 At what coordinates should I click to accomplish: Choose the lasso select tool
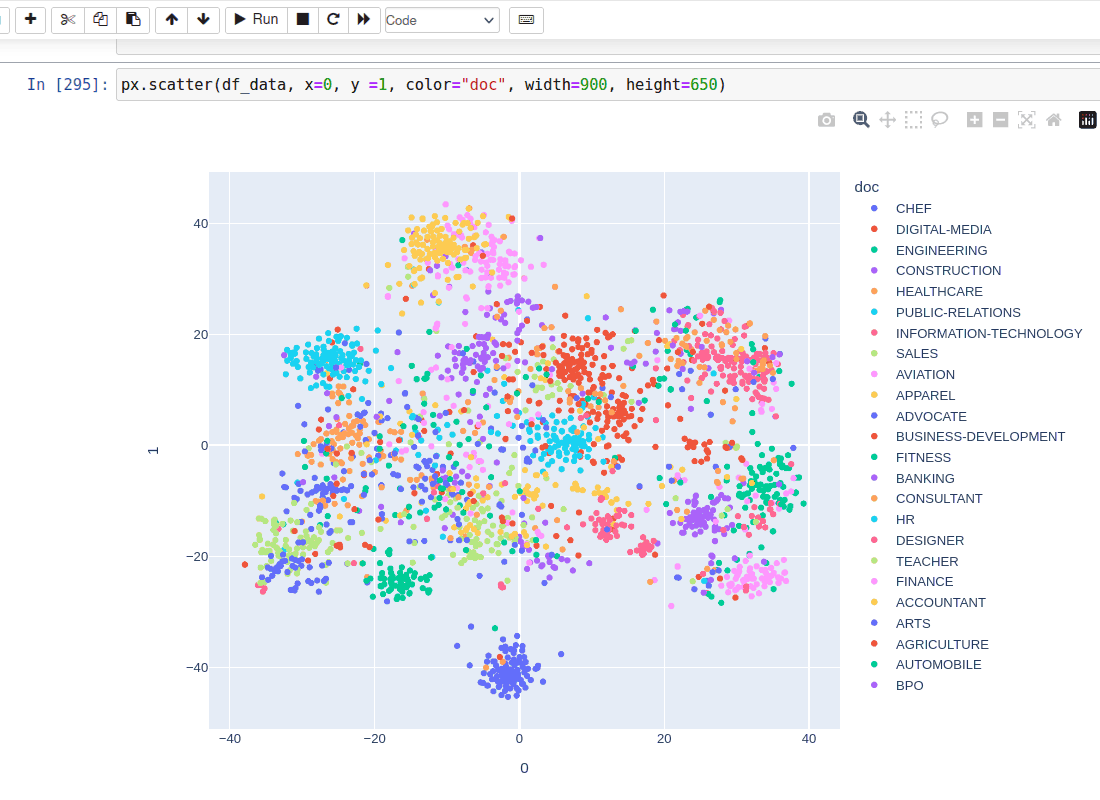[939, 118]
